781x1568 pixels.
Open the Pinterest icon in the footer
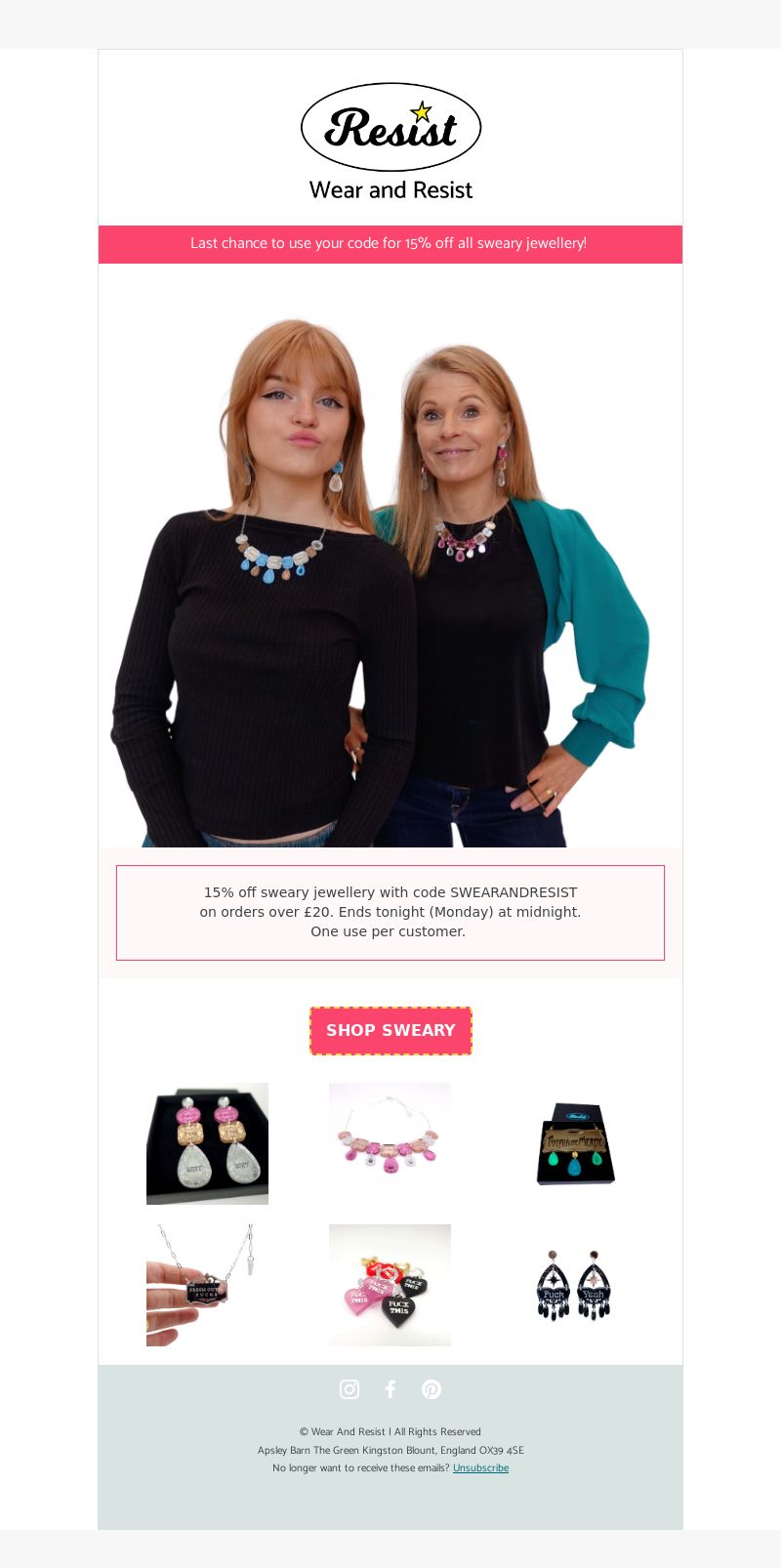pos(432,1389)
